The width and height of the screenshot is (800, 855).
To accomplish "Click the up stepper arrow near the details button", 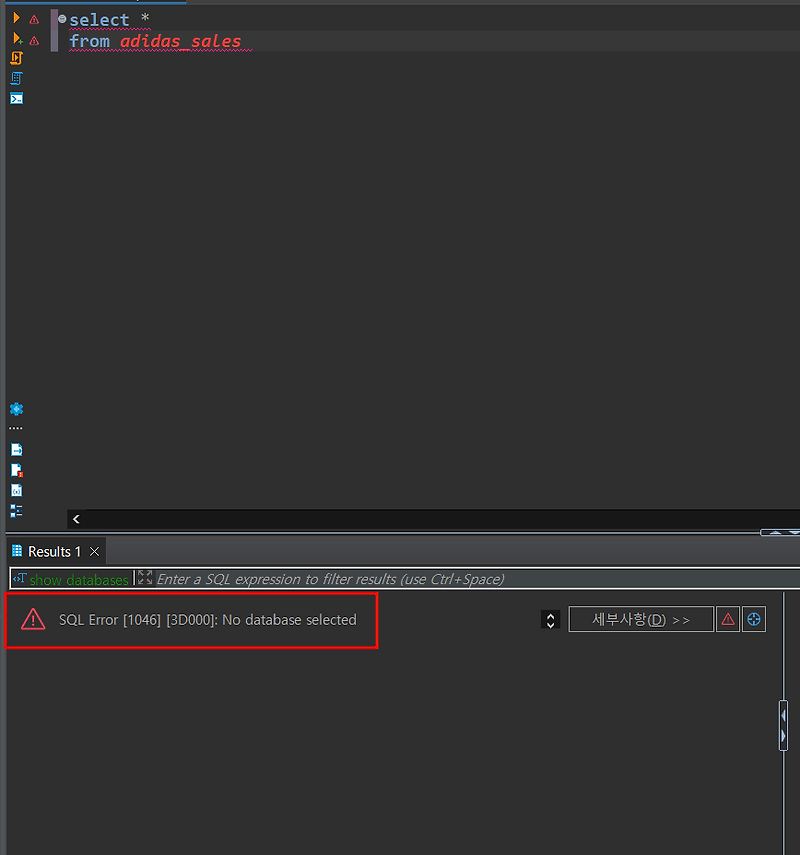I will pos(549,613).
